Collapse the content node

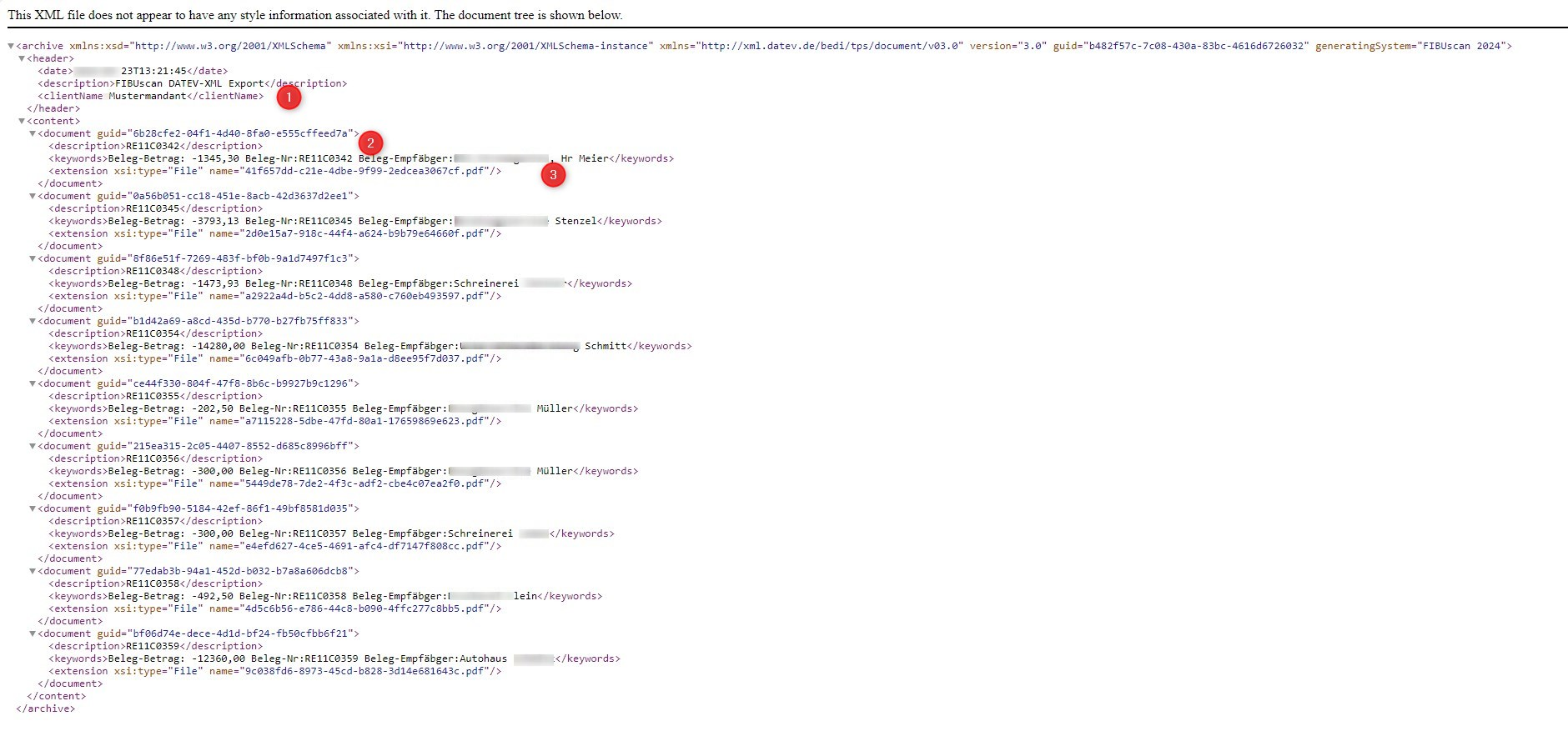(22, 121)
